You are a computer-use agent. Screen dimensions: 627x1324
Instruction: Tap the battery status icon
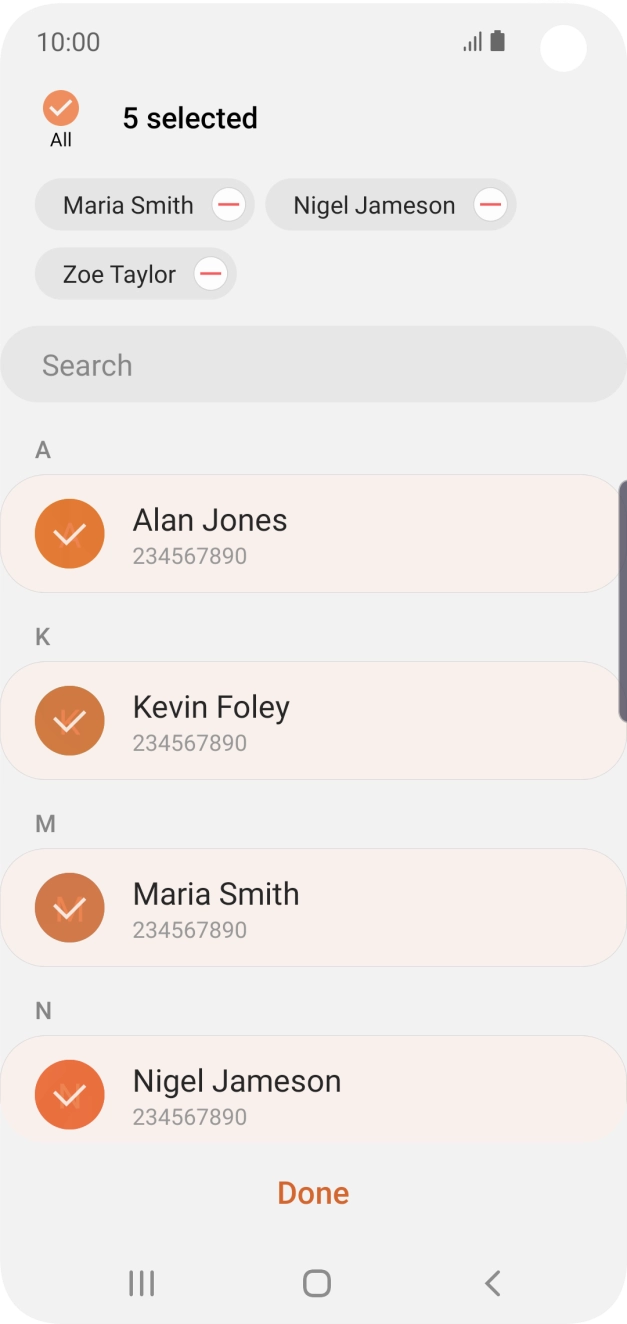[x=498, y=42]
